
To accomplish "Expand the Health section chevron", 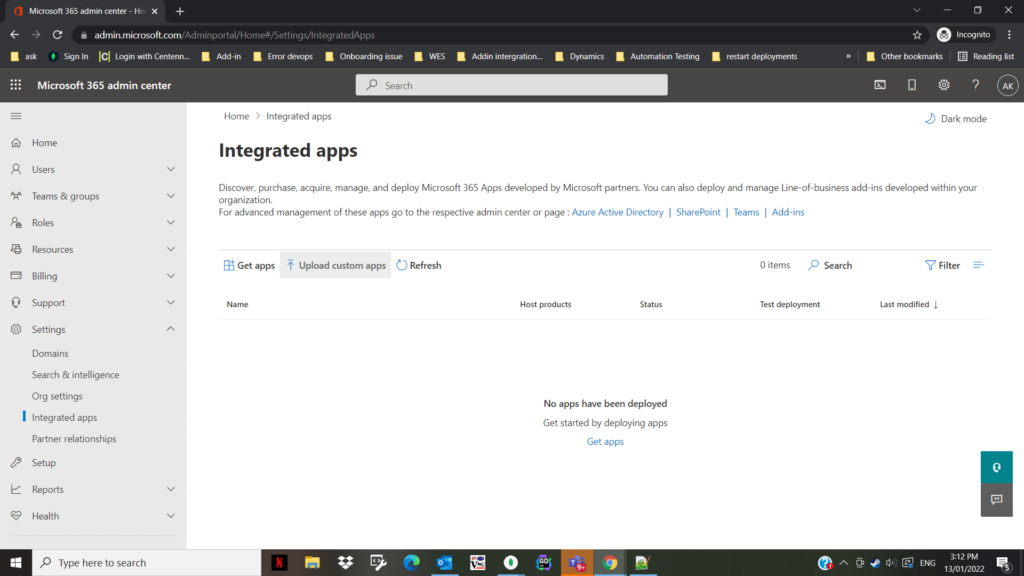I will pos(170,516).
